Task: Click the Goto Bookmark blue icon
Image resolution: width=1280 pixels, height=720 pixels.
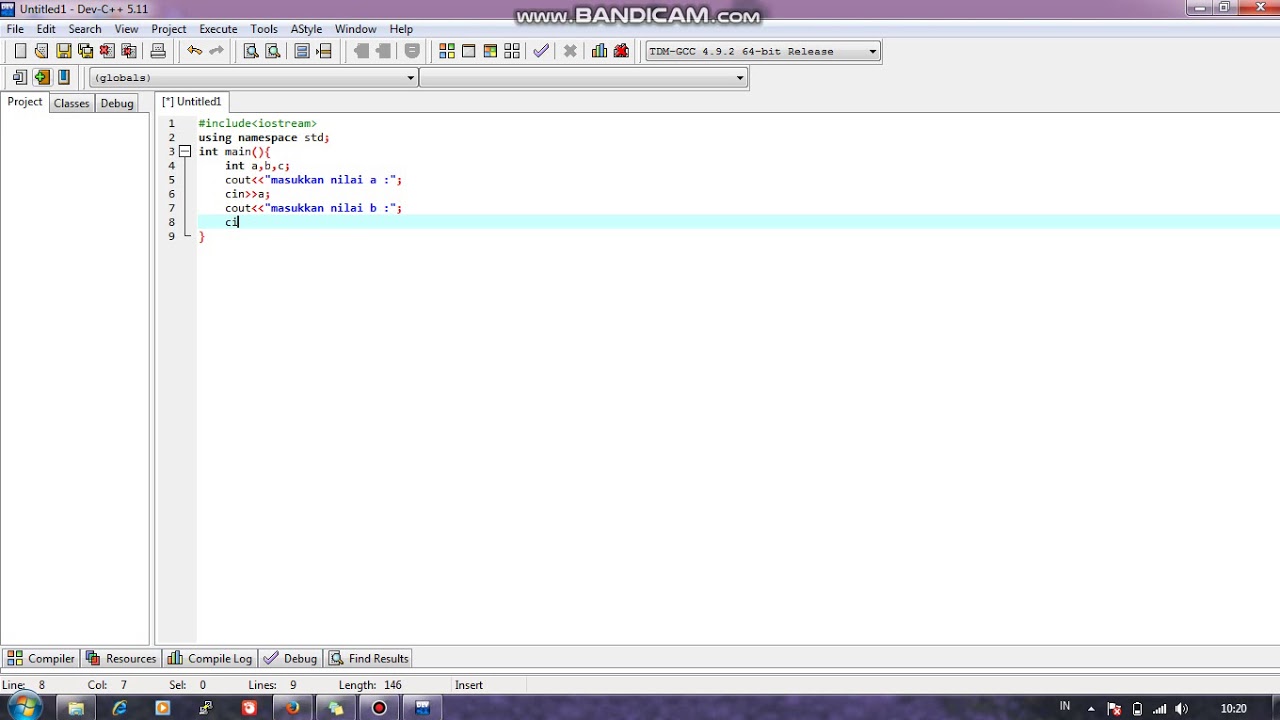Action: point(64,77)
